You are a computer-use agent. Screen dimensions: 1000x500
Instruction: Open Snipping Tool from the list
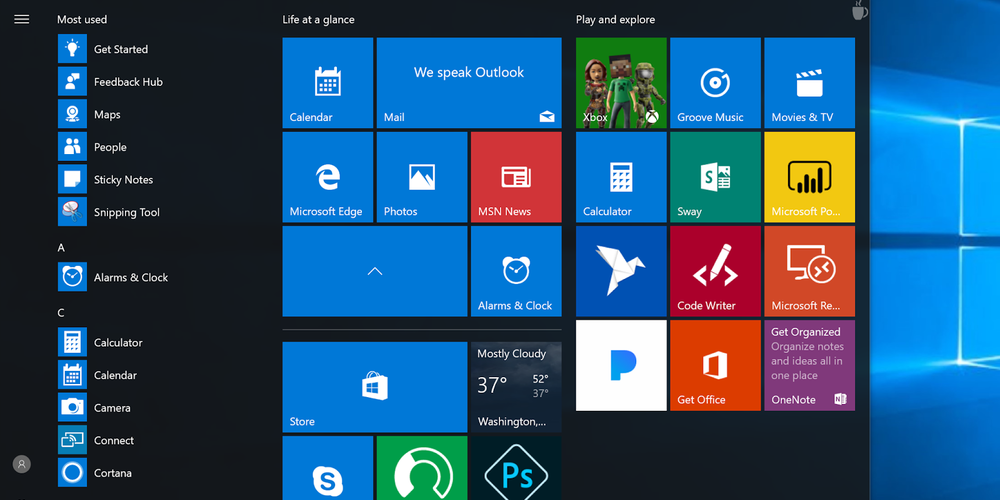pyautogui.click(x=109, y=212)
